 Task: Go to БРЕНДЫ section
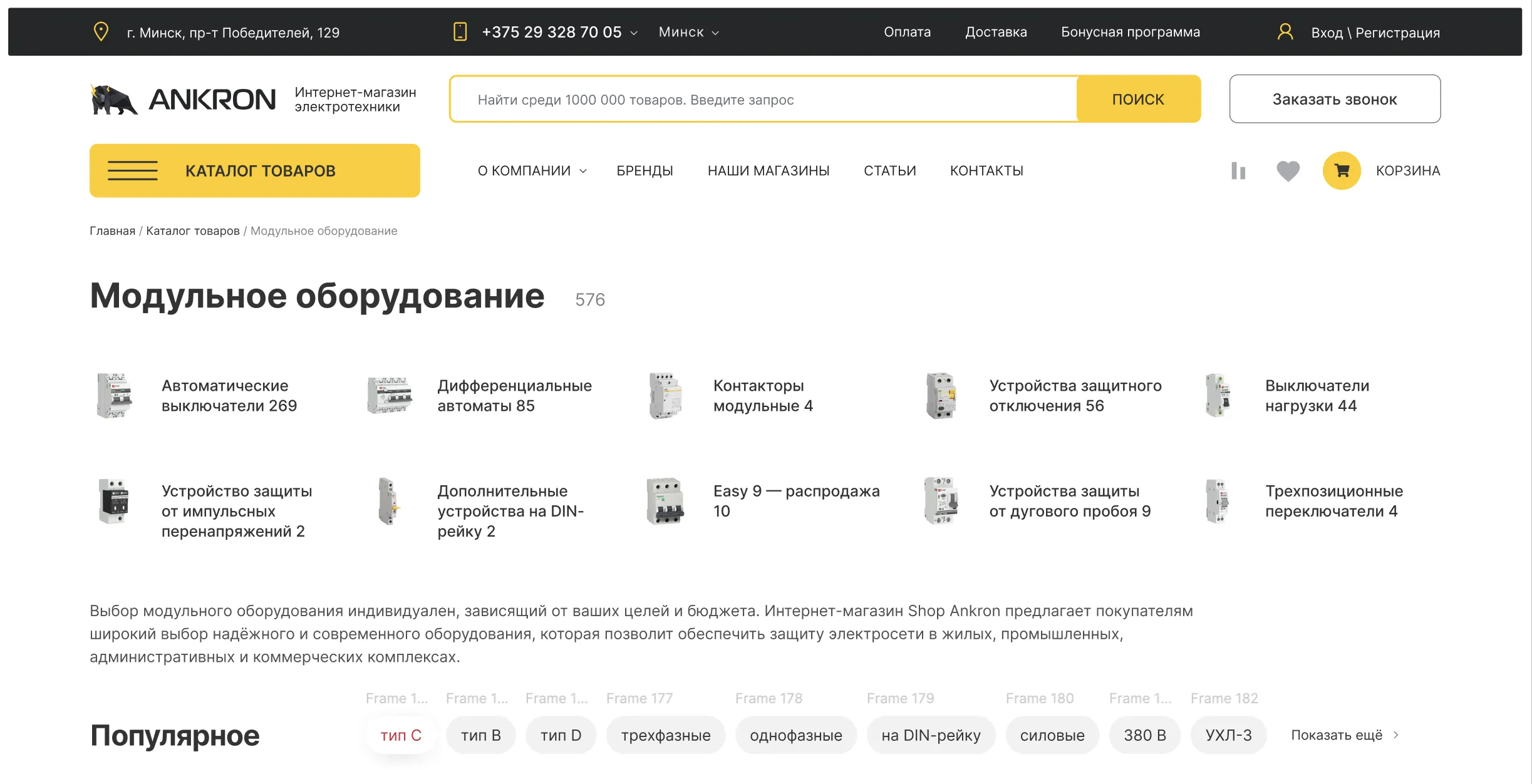click(x=644, y=170)
